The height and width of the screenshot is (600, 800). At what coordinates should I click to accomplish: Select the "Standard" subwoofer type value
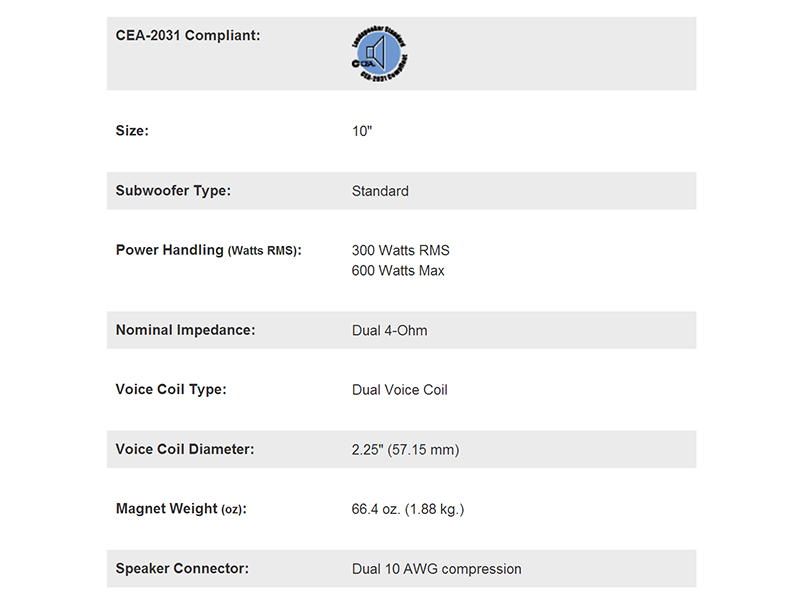380,191
